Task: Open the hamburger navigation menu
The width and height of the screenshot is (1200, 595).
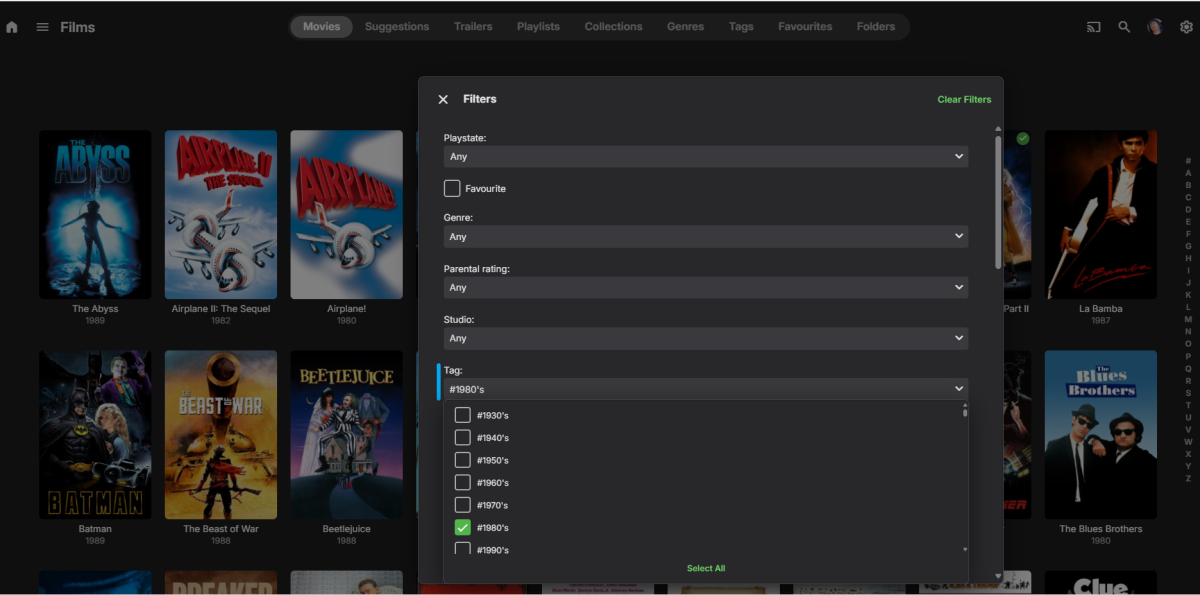Action: tap(42, 27)
